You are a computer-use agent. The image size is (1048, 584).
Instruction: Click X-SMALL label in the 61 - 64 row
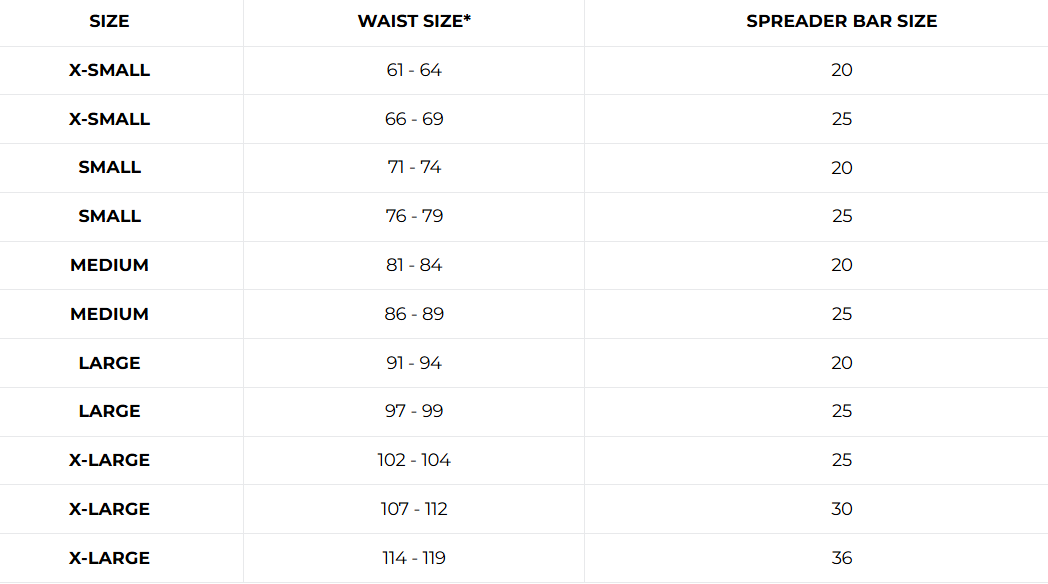click(x=109, y=70)
